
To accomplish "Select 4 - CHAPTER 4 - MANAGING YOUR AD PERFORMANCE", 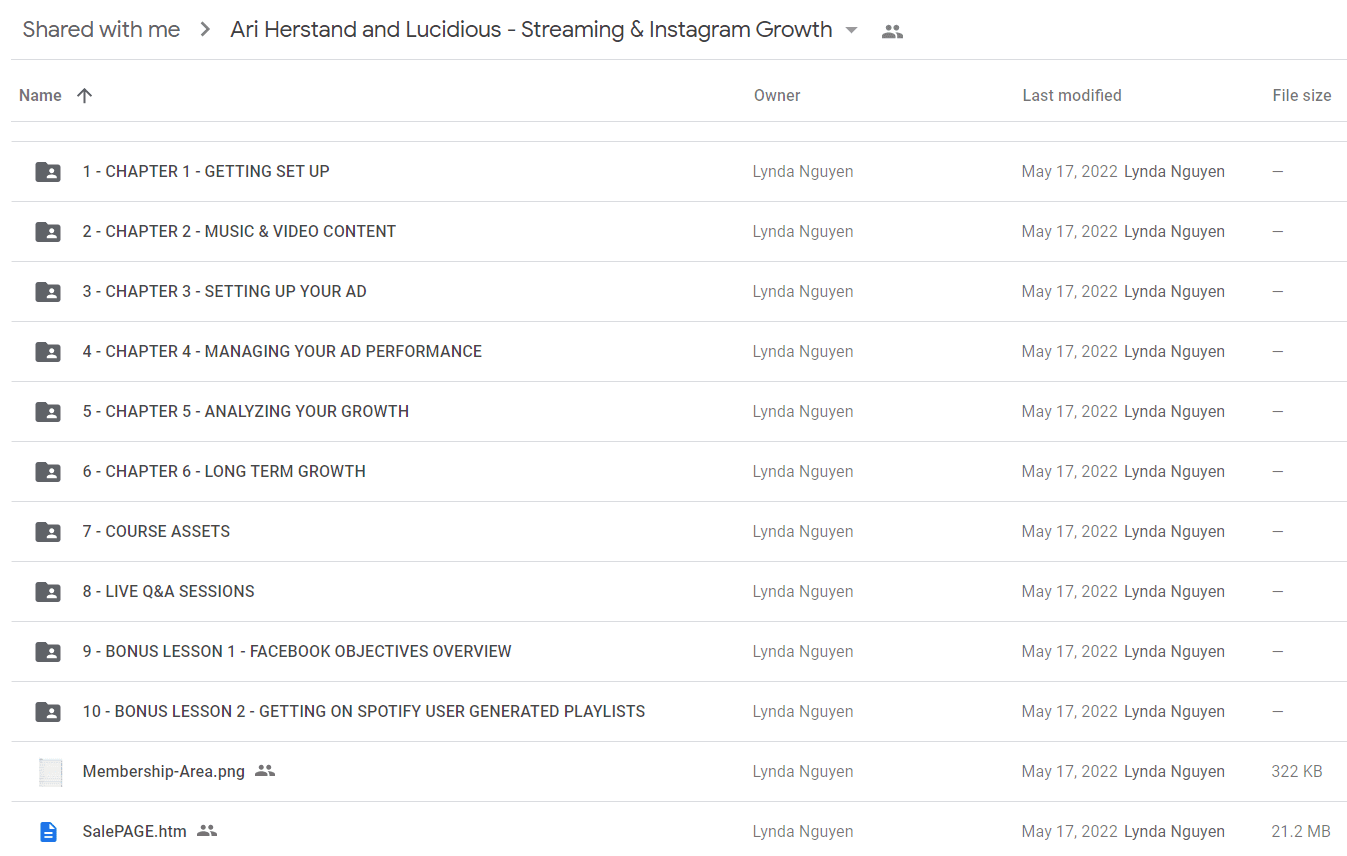I will (x=282, y=352).
